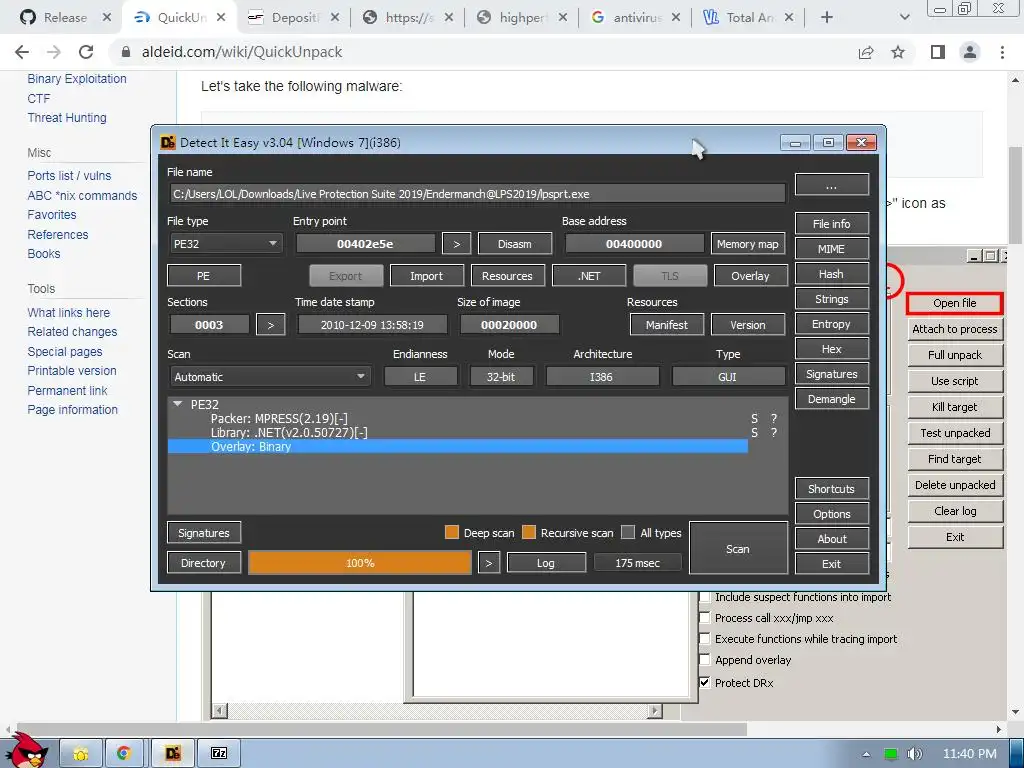The width and height of the screenshot is (1024, 768).
Task: Click Detect It Easy taskbar icon
Action: pyautogui.click(x=172, y=754)
